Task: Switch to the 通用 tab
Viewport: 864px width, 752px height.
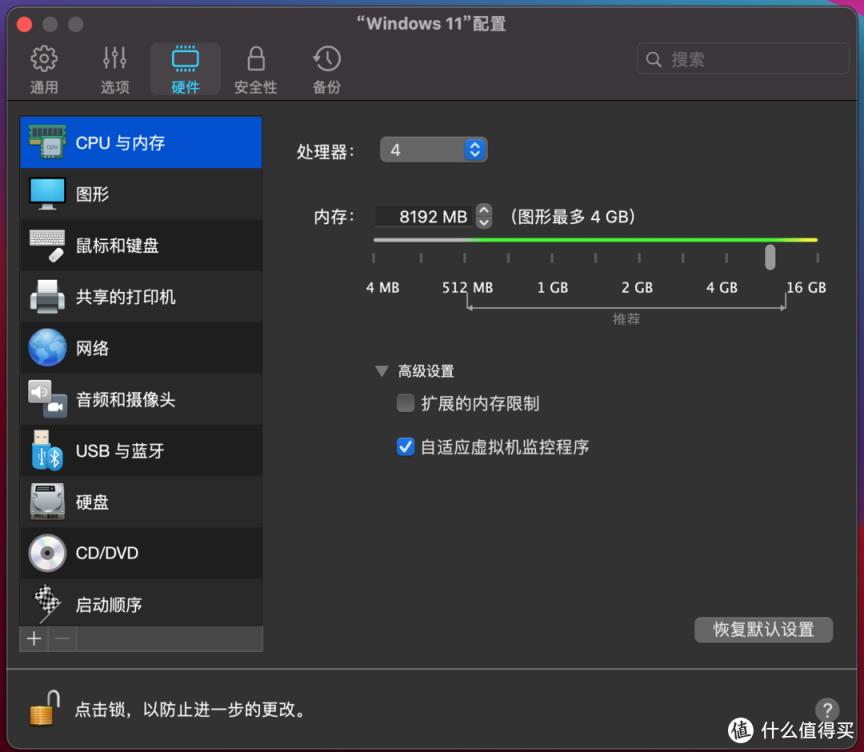Action: [x=44, y=69]
